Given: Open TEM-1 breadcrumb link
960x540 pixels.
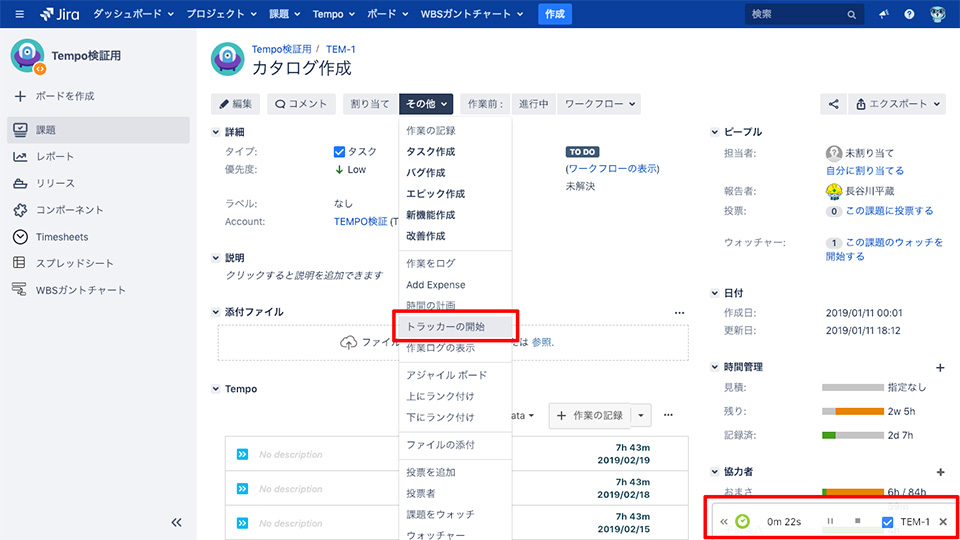Looking at the screenshot, I should 340,50.
